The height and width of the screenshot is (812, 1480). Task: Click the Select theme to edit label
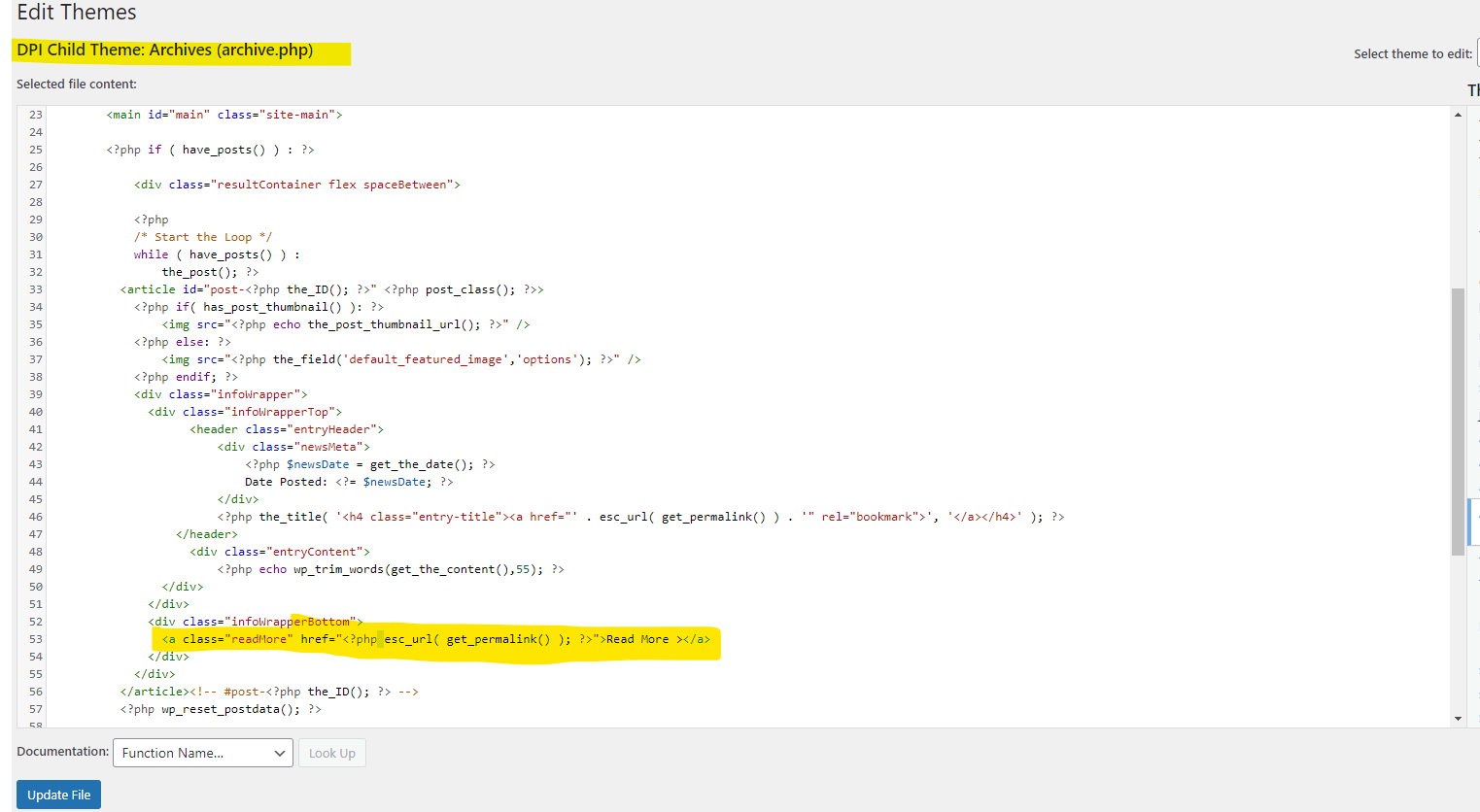(1412, 54)
